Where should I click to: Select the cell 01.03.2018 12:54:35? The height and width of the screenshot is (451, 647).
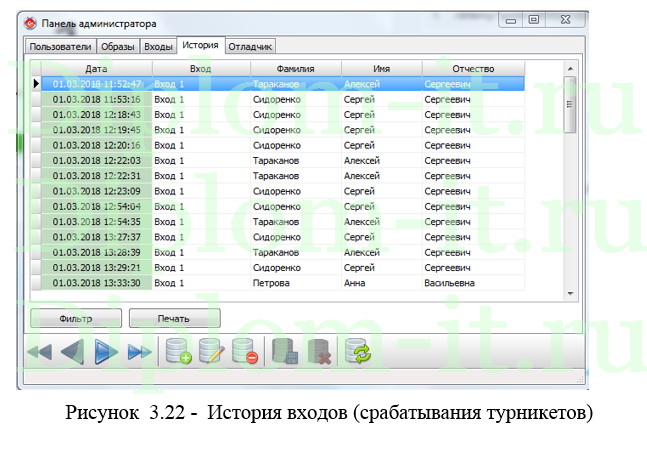pyautogui.click(x=97, y=222)
